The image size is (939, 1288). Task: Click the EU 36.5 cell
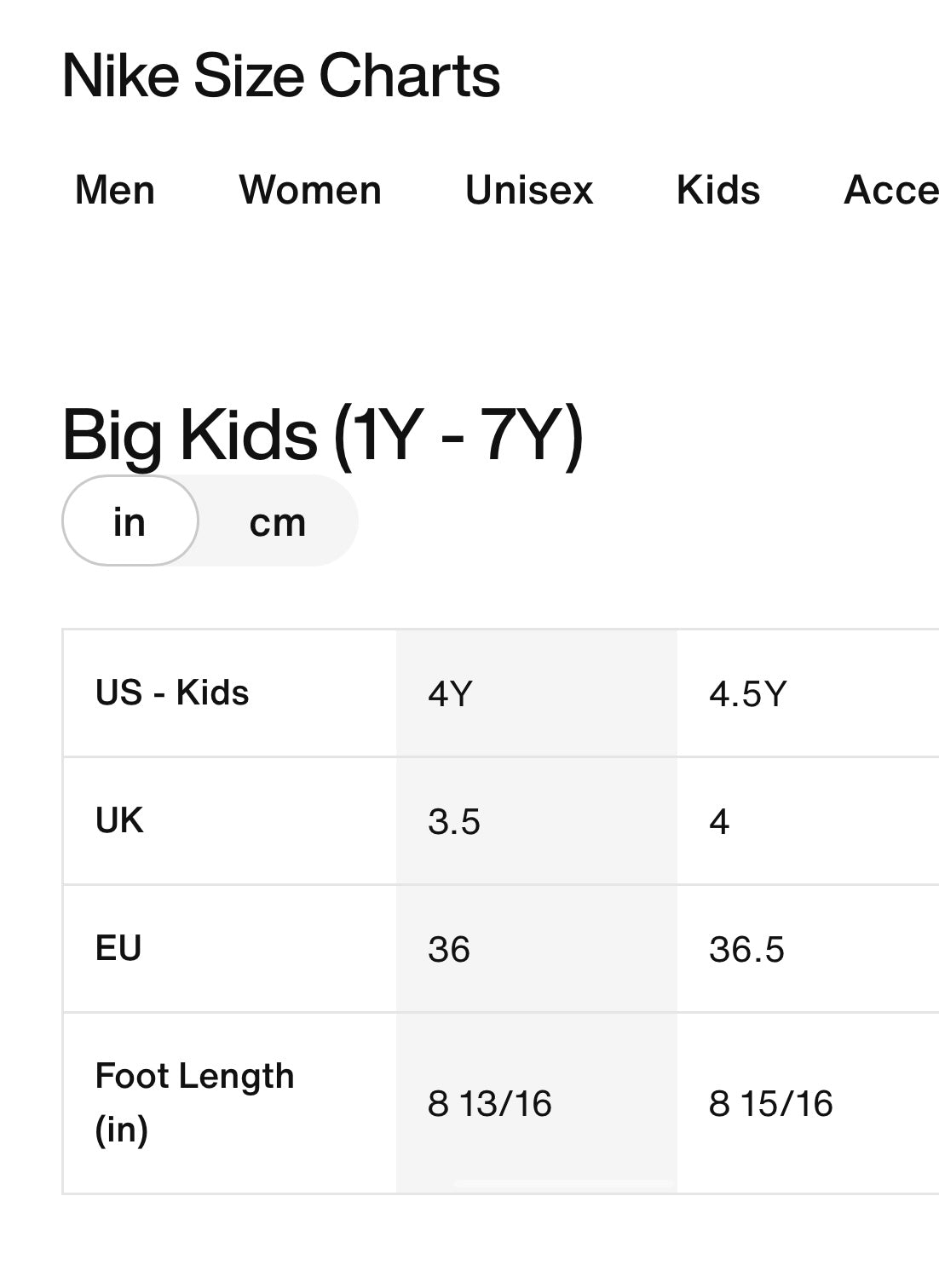[808, 949]
